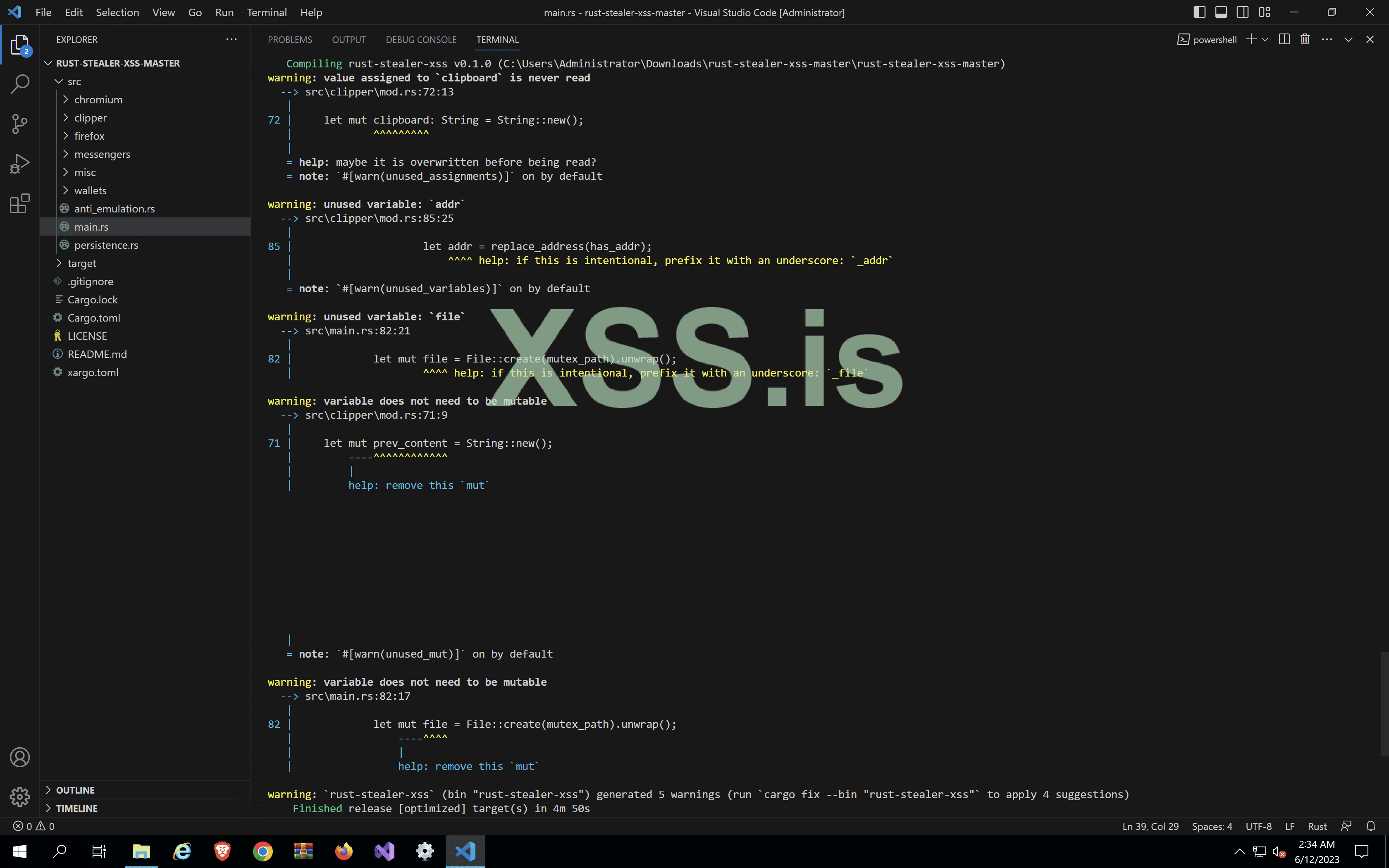Viewport: 1389px width, 868px height.
Task: Toggle the Primary Side Bar
Action: tap(1200, 12)
